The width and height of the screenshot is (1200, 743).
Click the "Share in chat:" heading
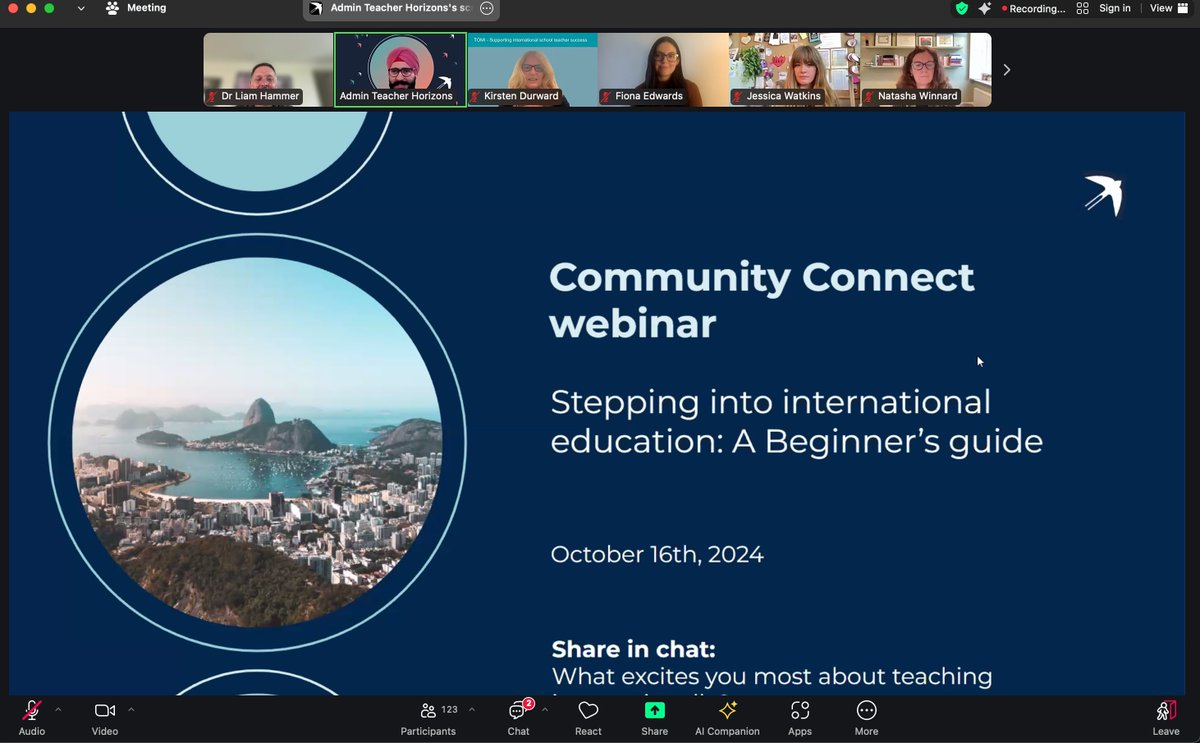click(x=634, y=649)
